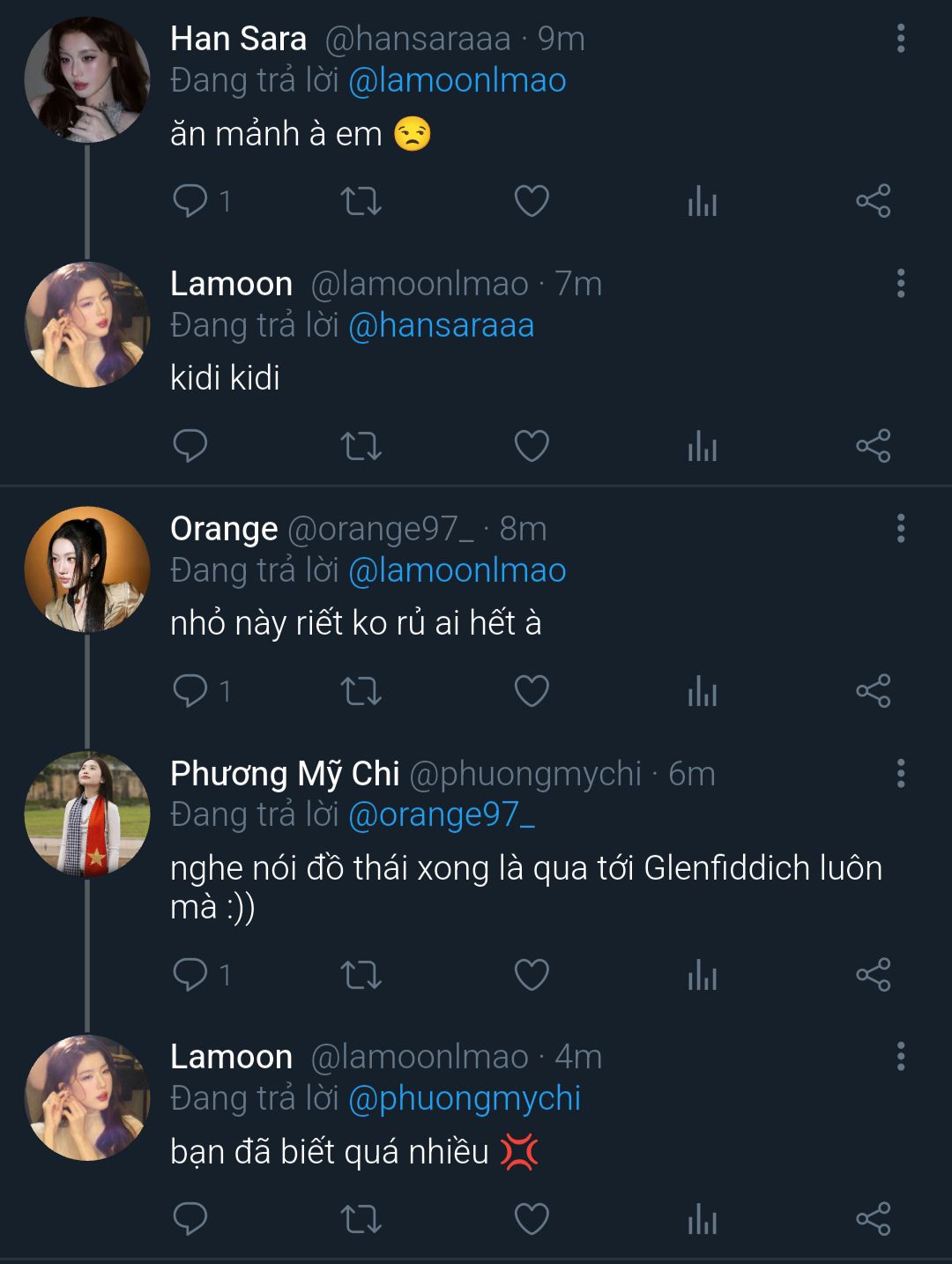This screenshot has width=952, height=1264.
Task: Retweet Han Sara's reply
Action: tap(361, 201)
